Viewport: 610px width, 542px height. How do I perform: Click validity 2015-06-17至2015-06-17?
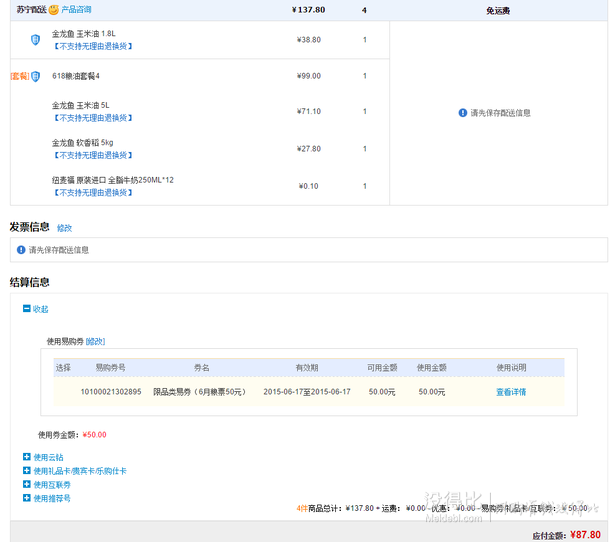(307, 392)
